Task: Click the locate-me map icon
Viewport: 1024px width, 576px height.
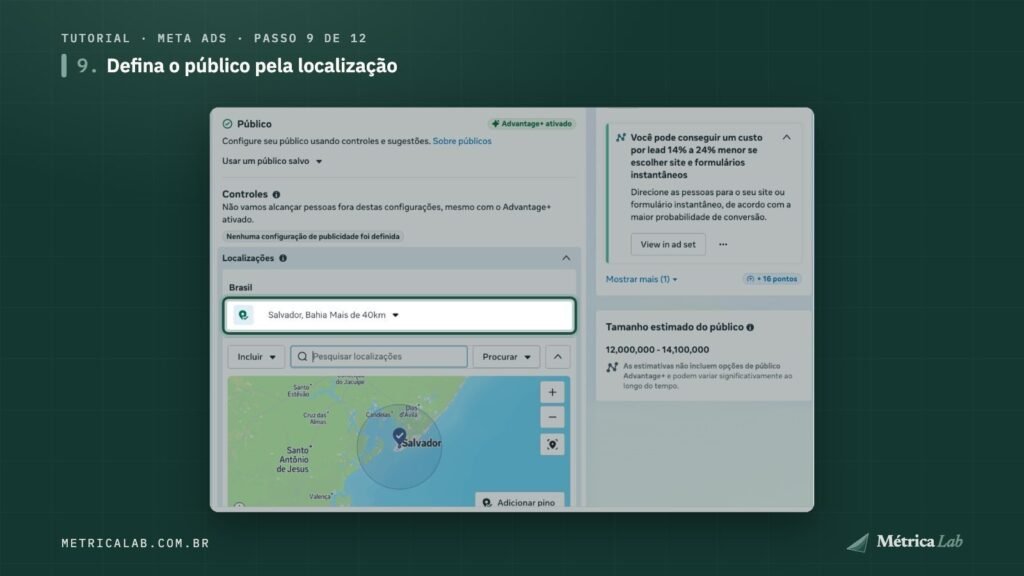Action: [x=552, y=445]
